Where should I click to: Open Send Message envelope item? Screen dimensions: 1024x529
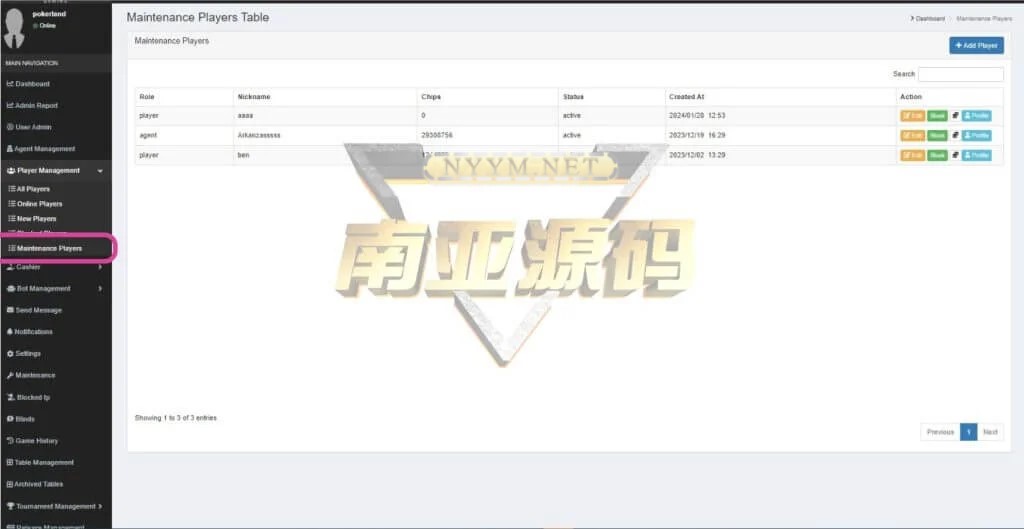38,310
